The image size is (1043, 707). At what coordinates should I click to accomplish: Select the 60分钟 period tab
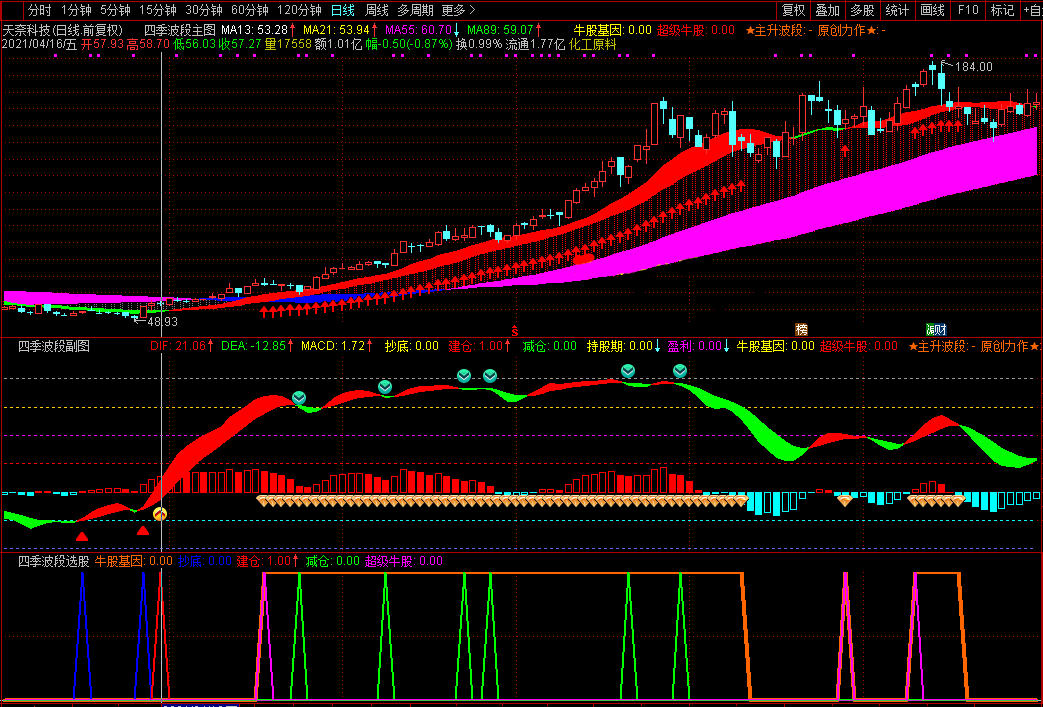tap(249, 10)
